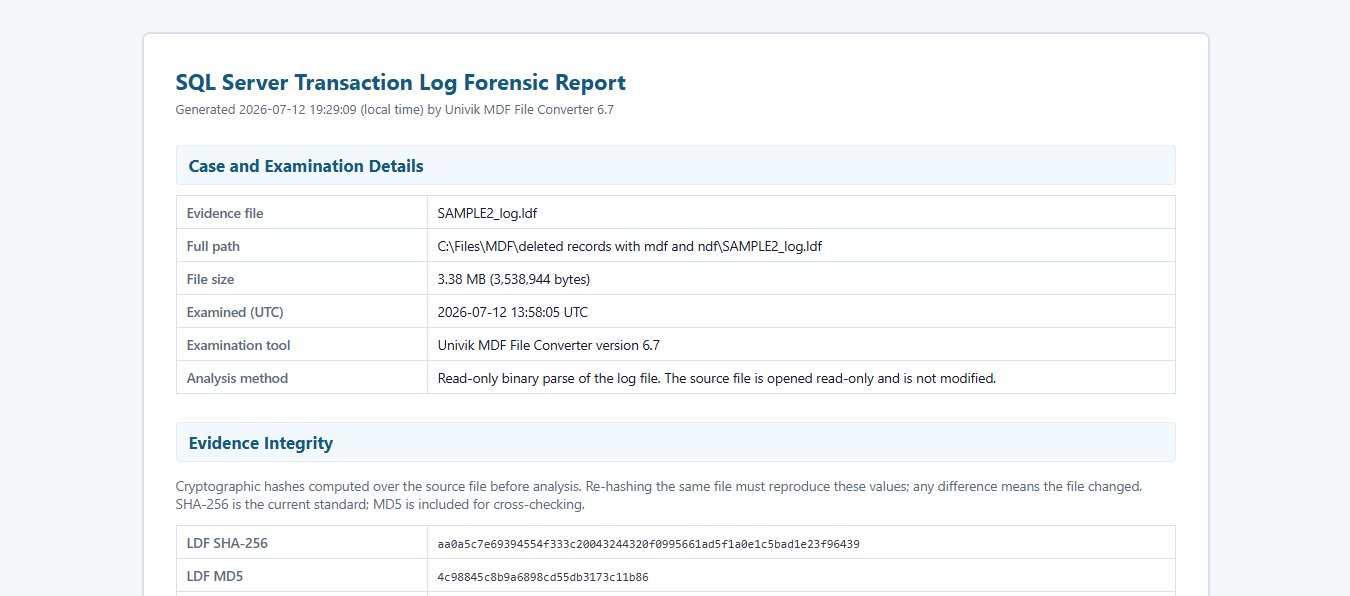Screen dimensions: 1350x596
Task: Select the 'Analysis method' label cell
Action: coord(302,378)
